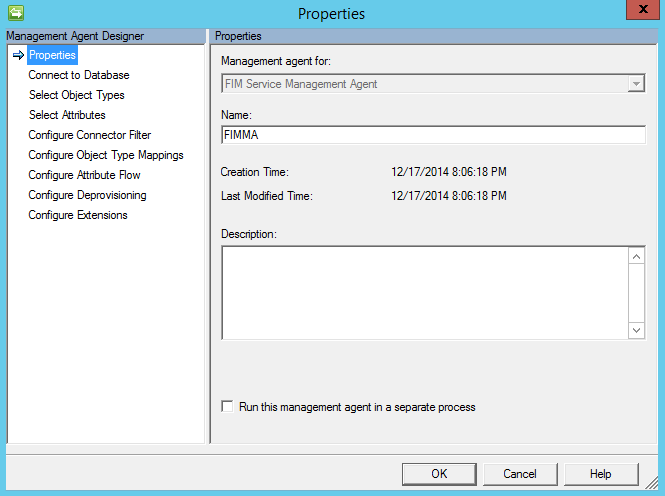Click the Description scrollbar up arrow
The height and width of the screenshot is (496, 665).
(636, 256)
